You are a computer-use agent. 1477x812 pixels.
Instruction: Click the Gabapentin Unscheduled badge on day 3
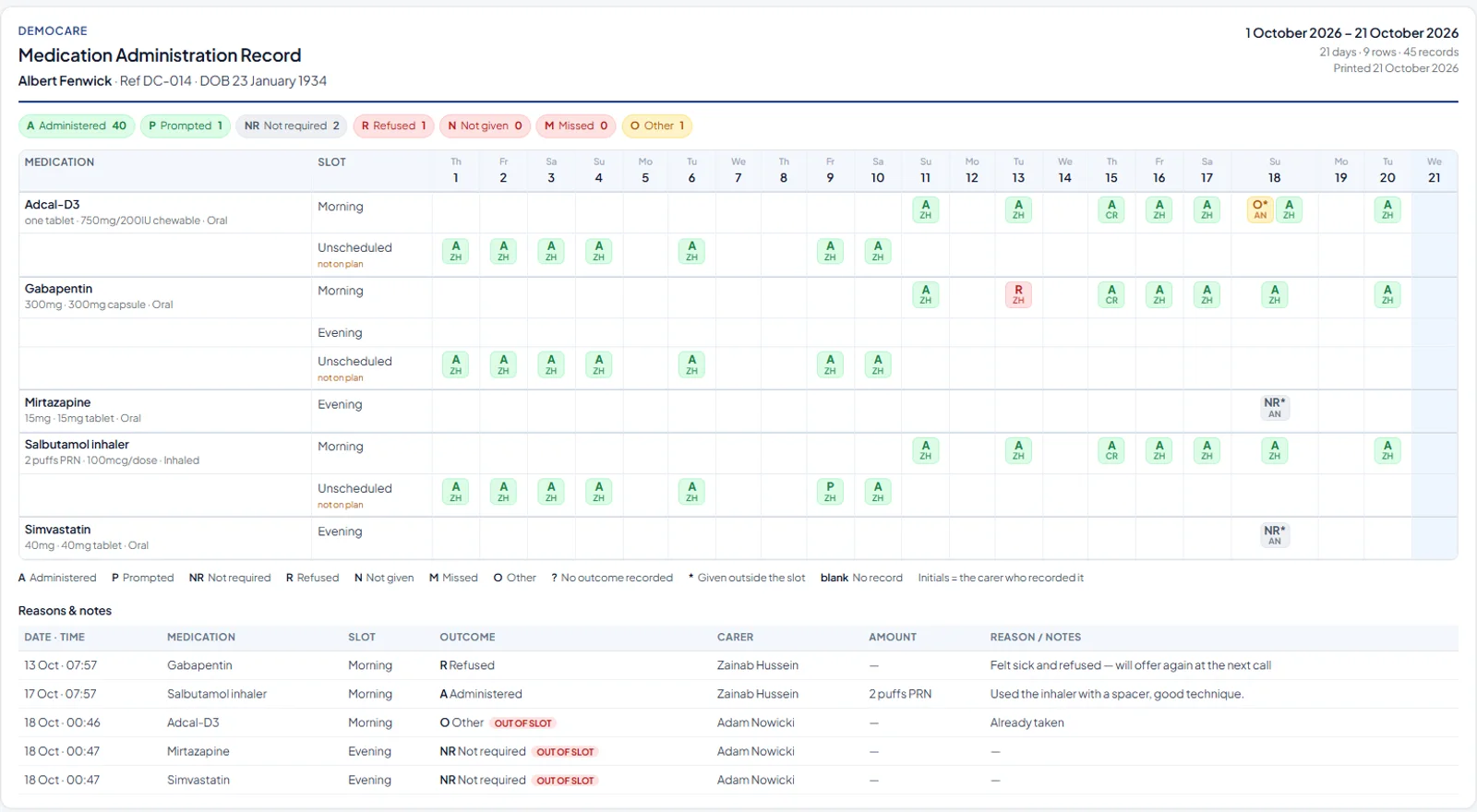[551, 364]
